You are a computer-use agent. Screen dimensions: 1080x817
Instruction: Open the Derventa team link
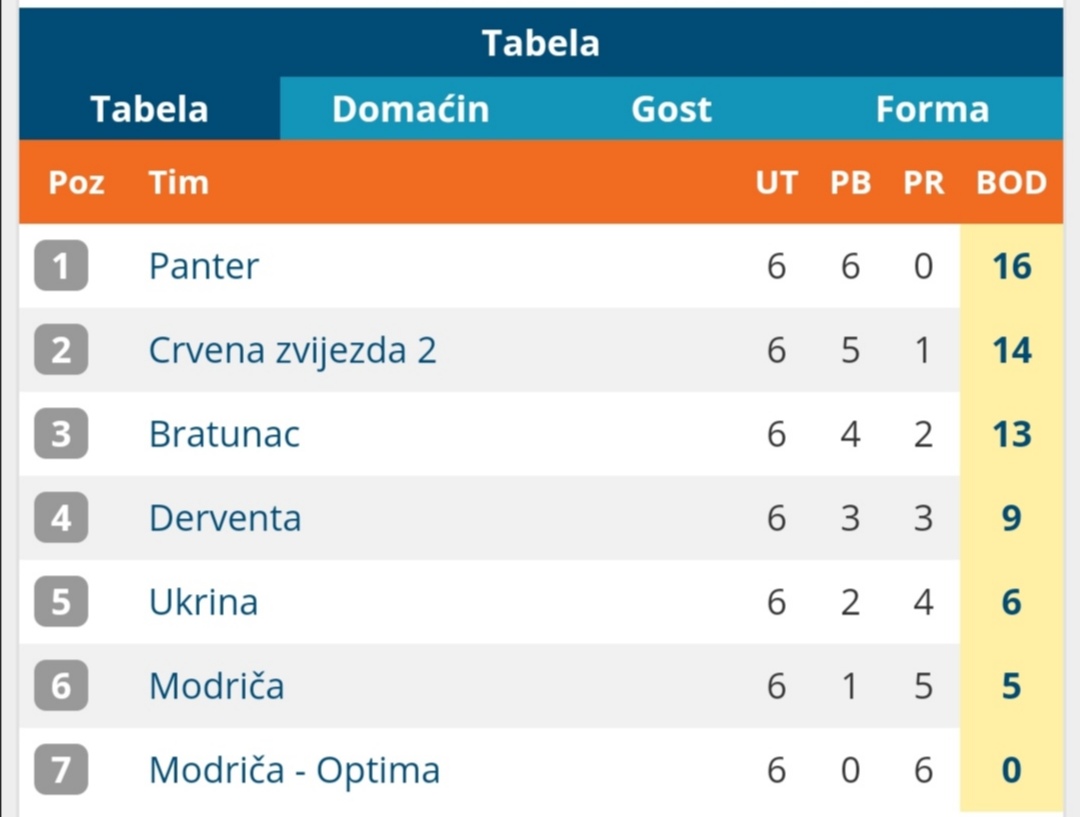tap(225, 518)
